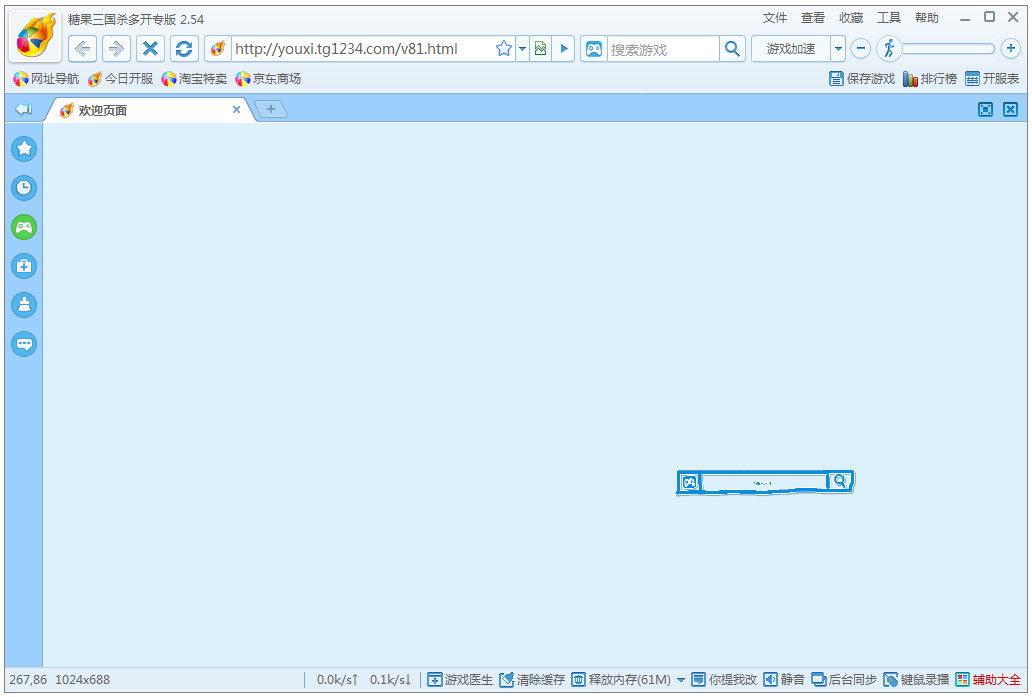Viewport: 1032px width, 697px height.
Task: Expand the arrow next to 释放内存
Action: [681, 680]
